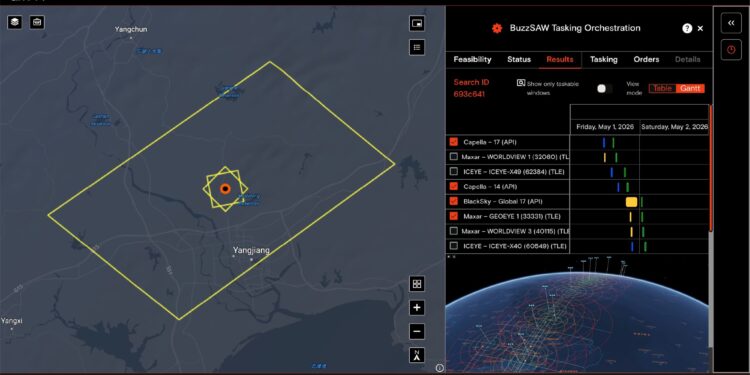Open the Tasking tab
750x375 pixels.
click(x=604, y=59)
